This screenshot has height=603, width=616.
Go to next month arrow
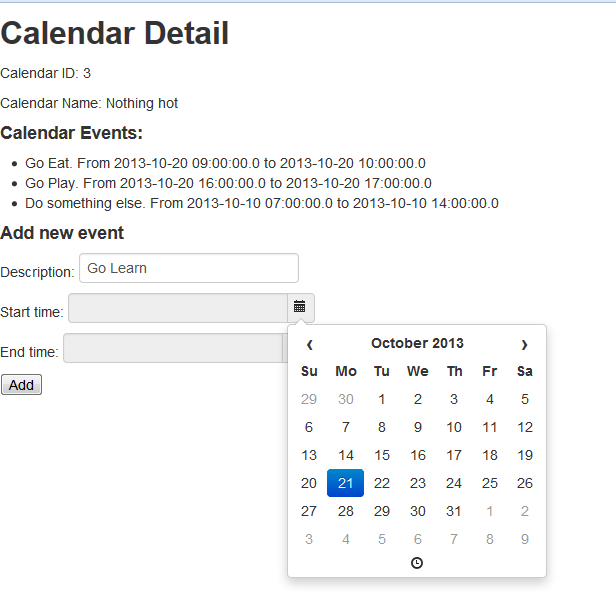coord(524,345)
